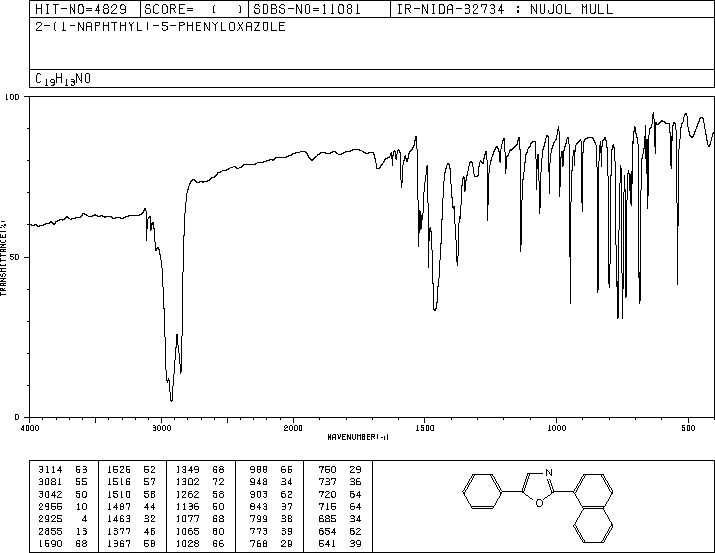Select peak table entry 654

point(340,531)
